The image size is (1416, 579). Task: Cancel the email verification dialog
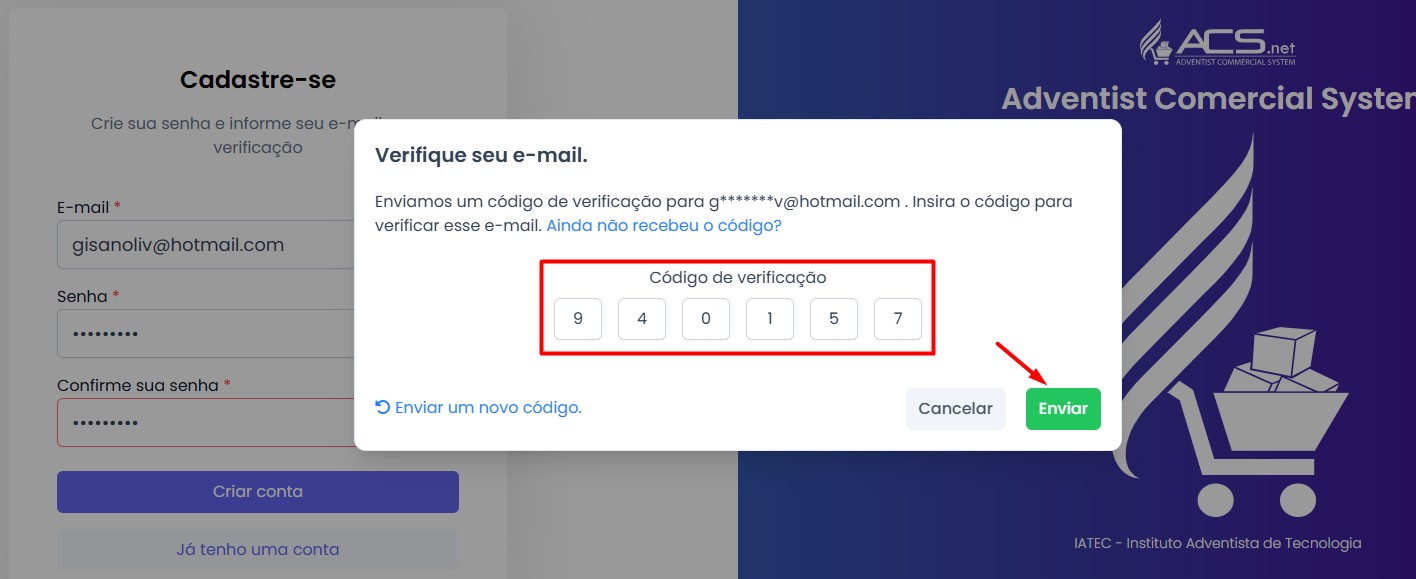pos(955,409)
